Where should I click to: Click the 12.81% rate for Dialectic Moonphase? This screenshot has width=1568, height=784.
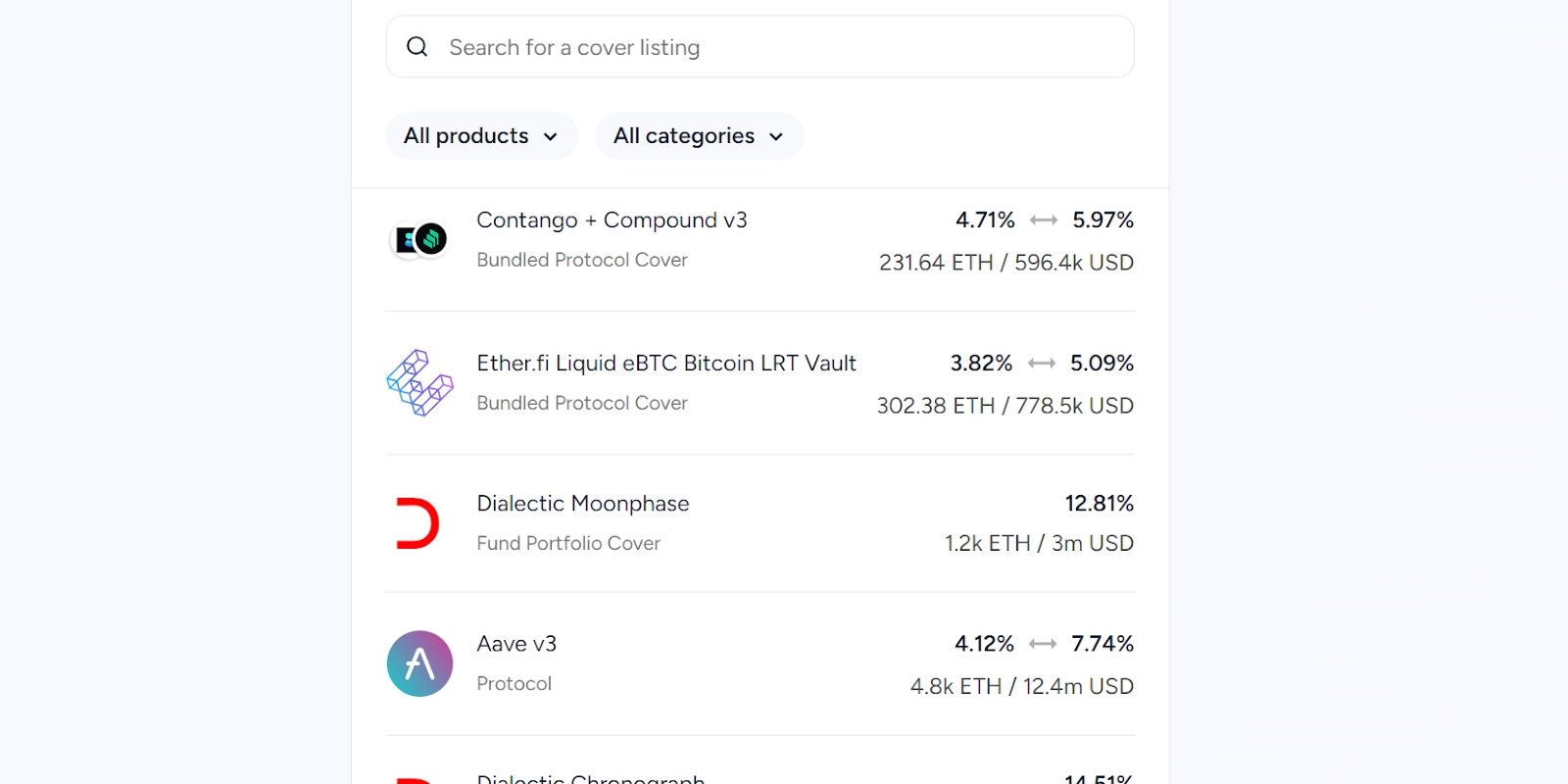pyautogui.click(x=1099, y=504)
